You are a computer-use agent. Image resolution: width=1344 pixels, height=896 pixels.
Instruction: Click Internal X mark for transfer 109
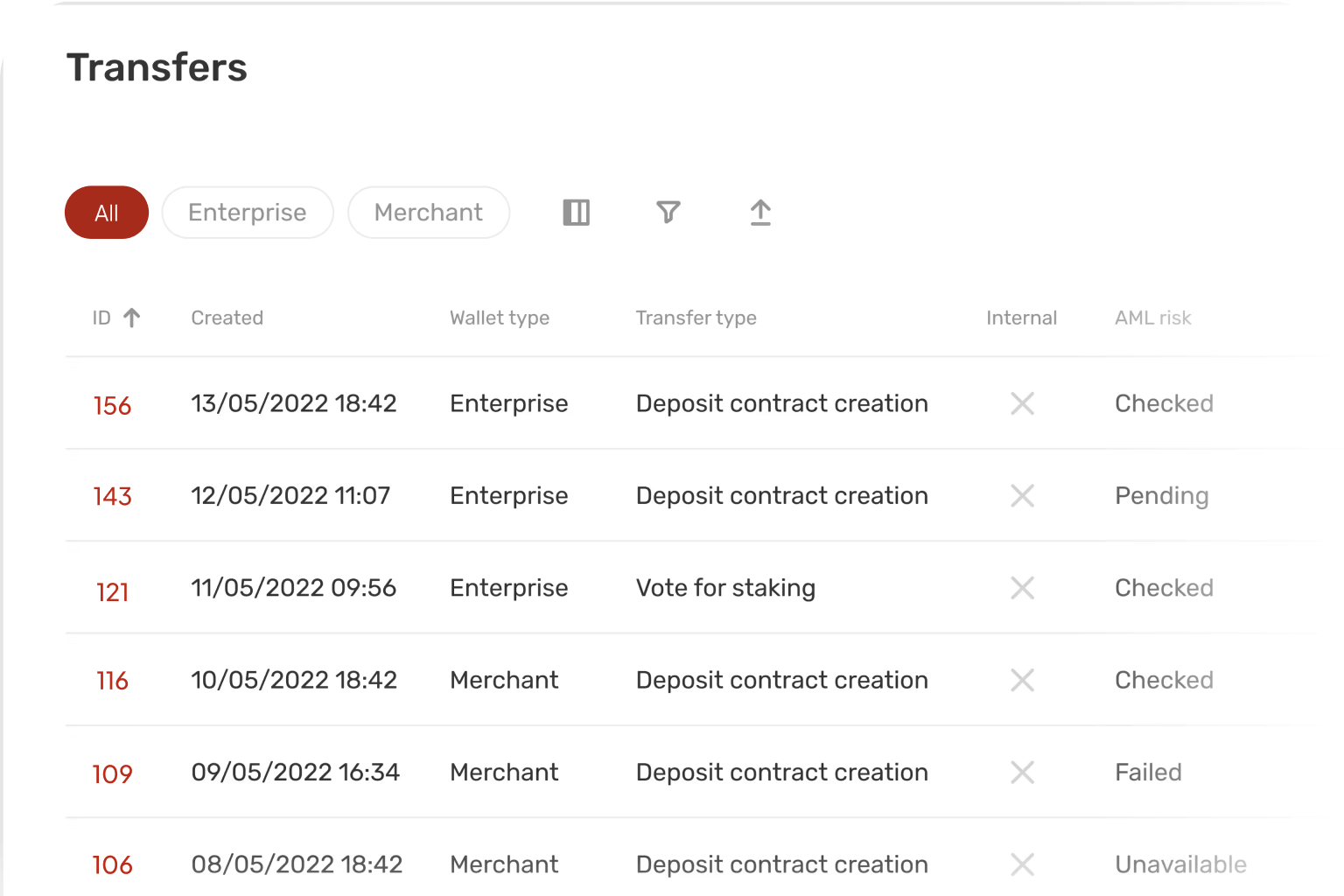point(1022,773)
